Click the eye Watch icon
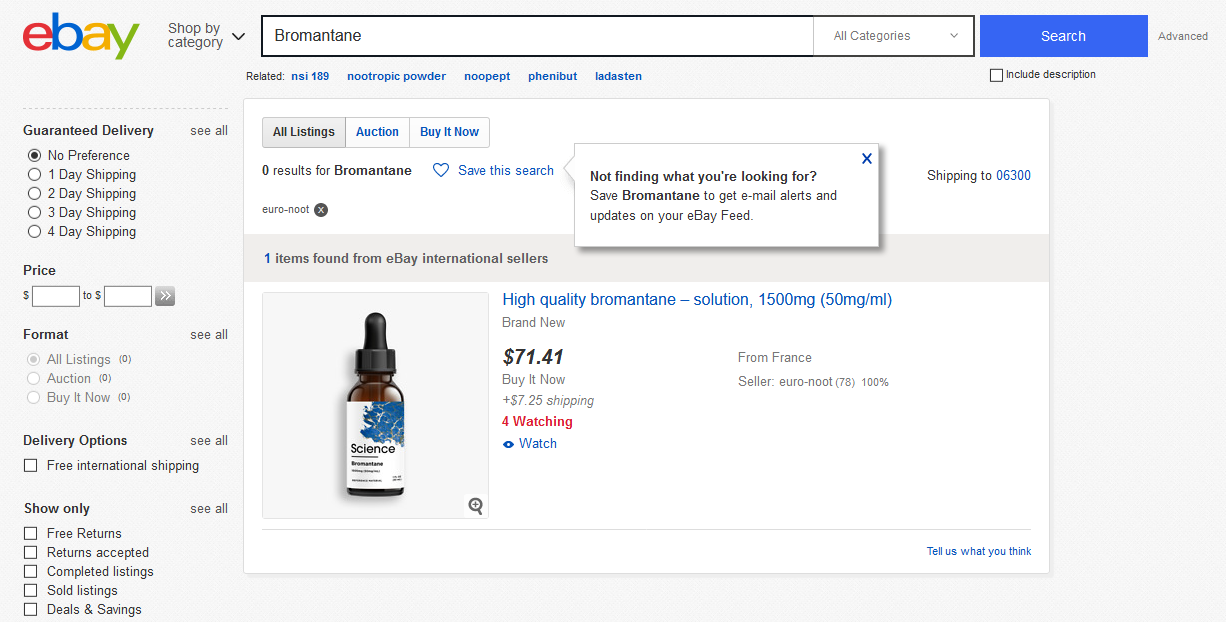Image resolution: width=1226 pixels, height=622 pixels. pyautogui.click(x=508, y=444)
